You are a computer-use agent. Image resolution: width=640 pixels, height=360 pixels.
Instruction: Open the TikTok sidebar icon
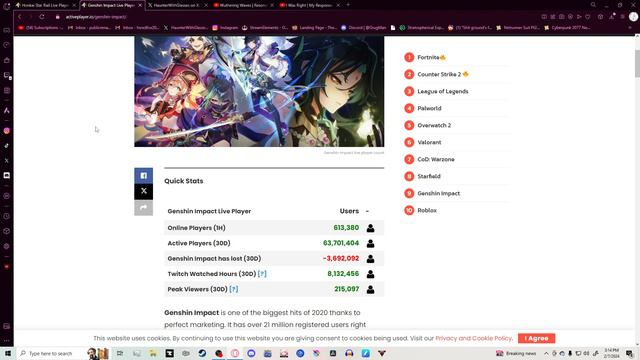(x=7, y=146)
